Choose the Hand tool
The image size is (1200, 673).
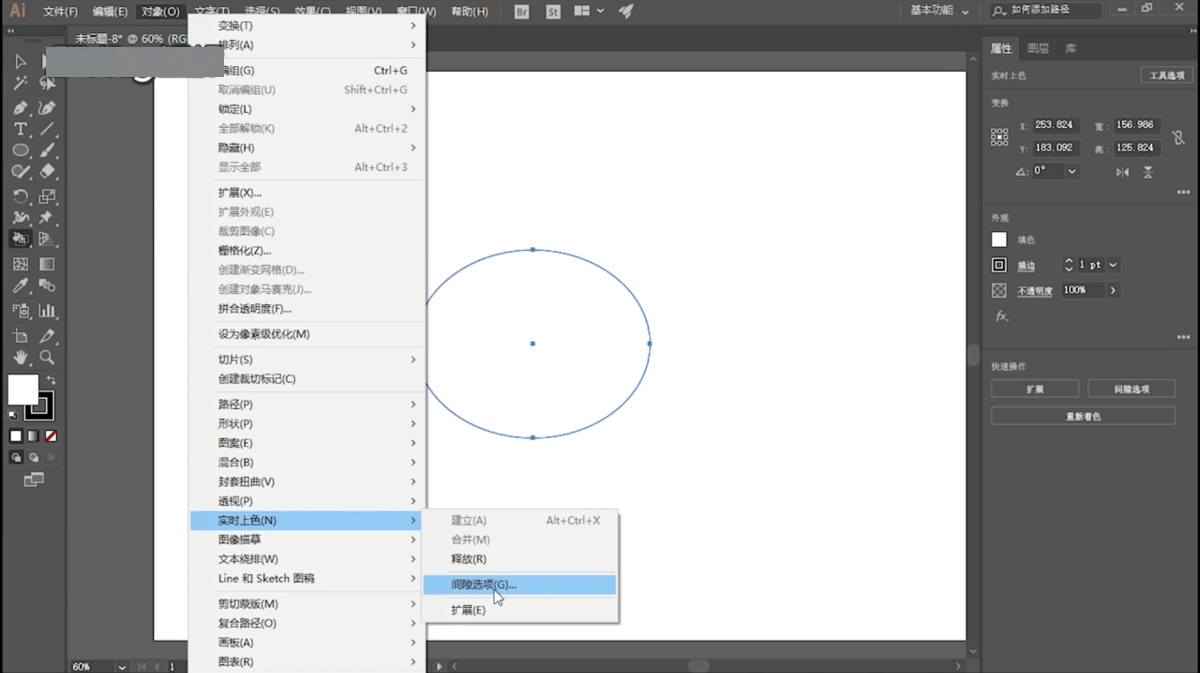(x=20, y=357)
